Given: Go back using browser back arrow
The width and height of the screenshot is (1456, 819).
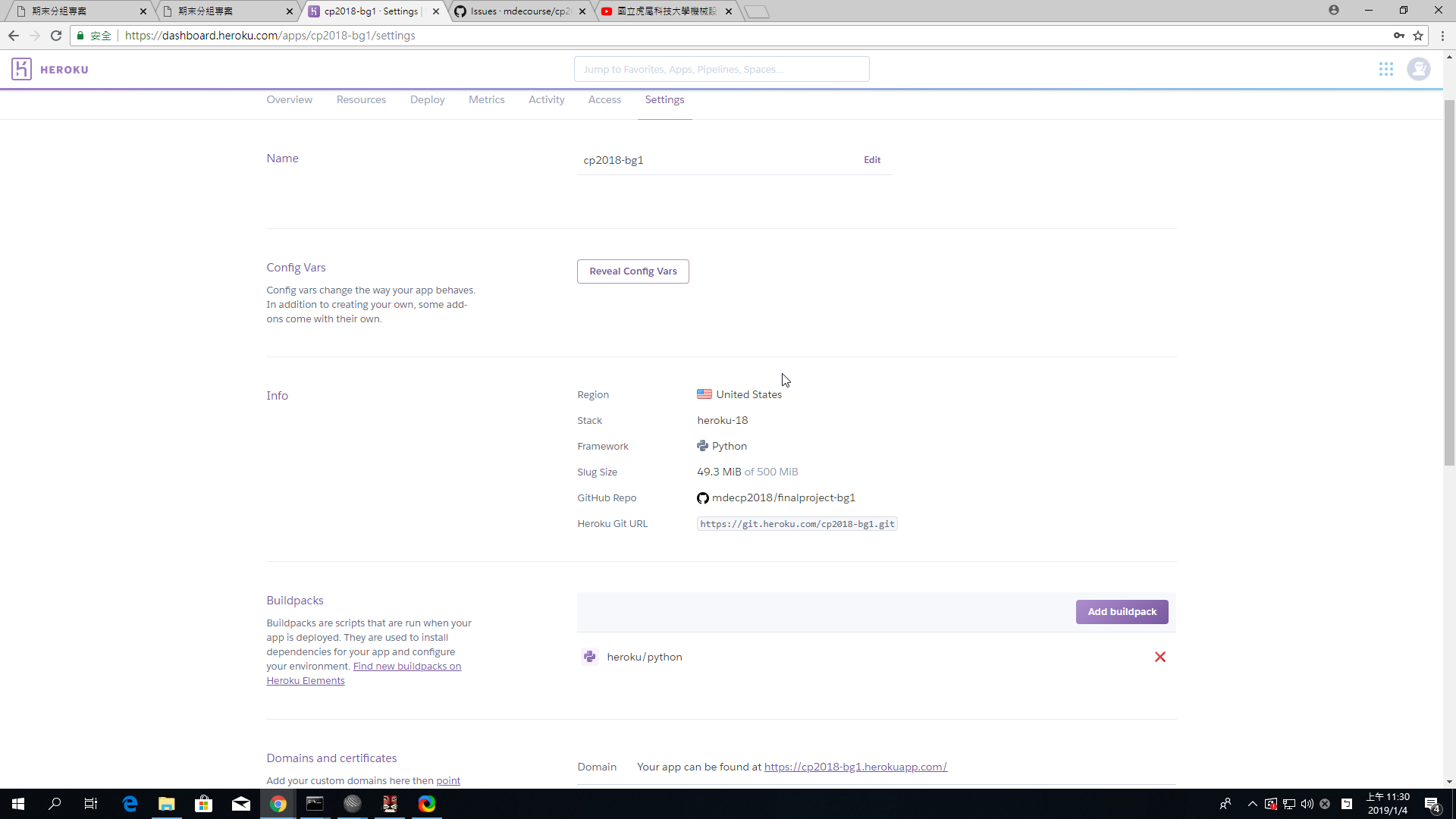Looking at the screenshot, I should (14, 36).
